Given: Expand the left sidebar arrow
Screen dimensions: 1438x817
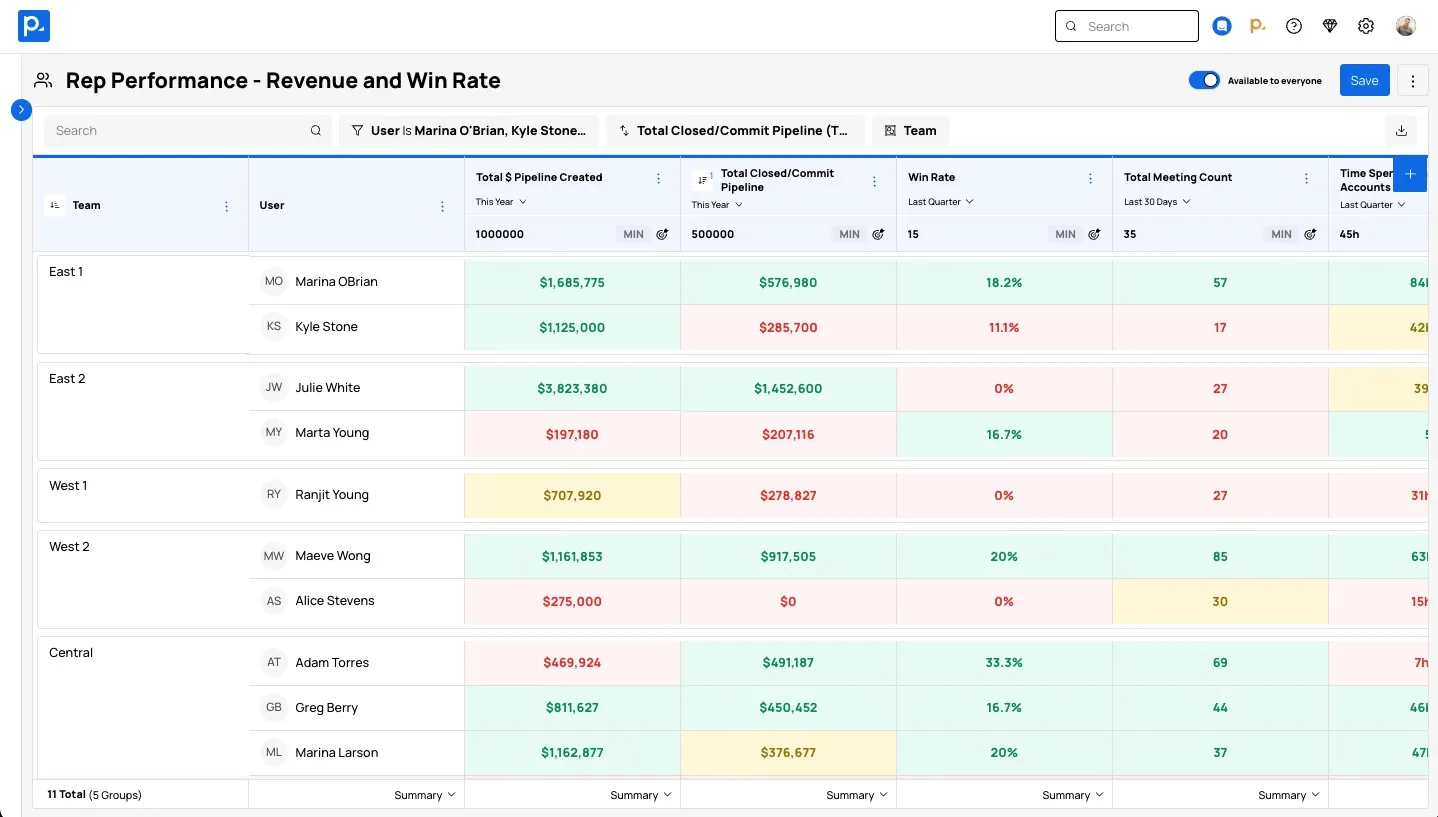Looking at the screenshot, I should [21, 109].
